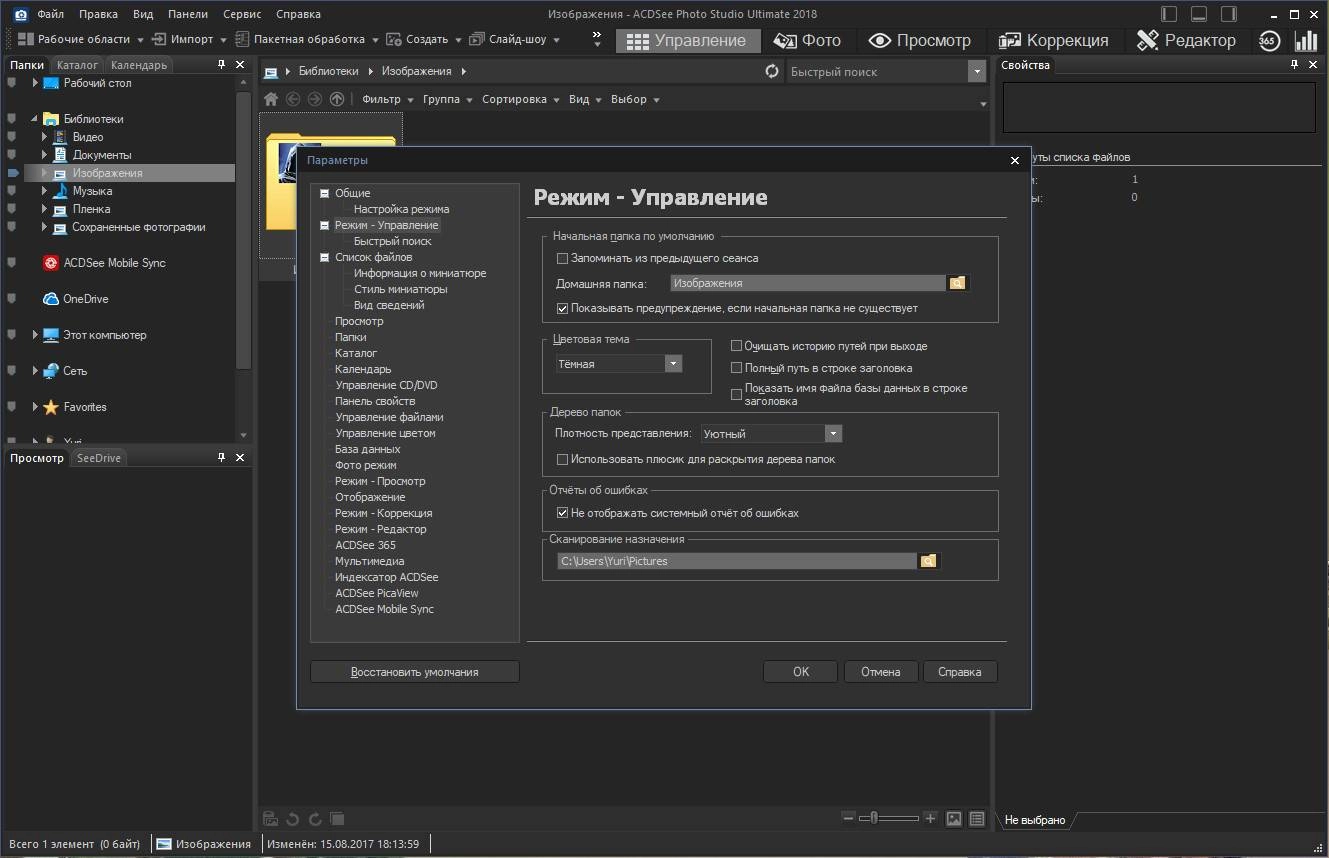Switch to the Каталог tab

tap(77, 65)
